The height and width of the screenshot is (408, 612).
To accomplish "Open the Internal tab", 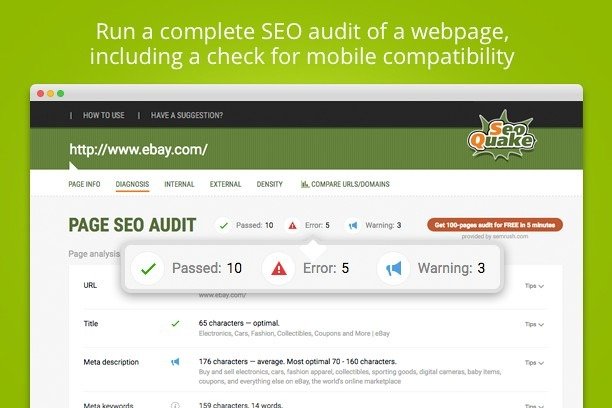I will 179,184.
